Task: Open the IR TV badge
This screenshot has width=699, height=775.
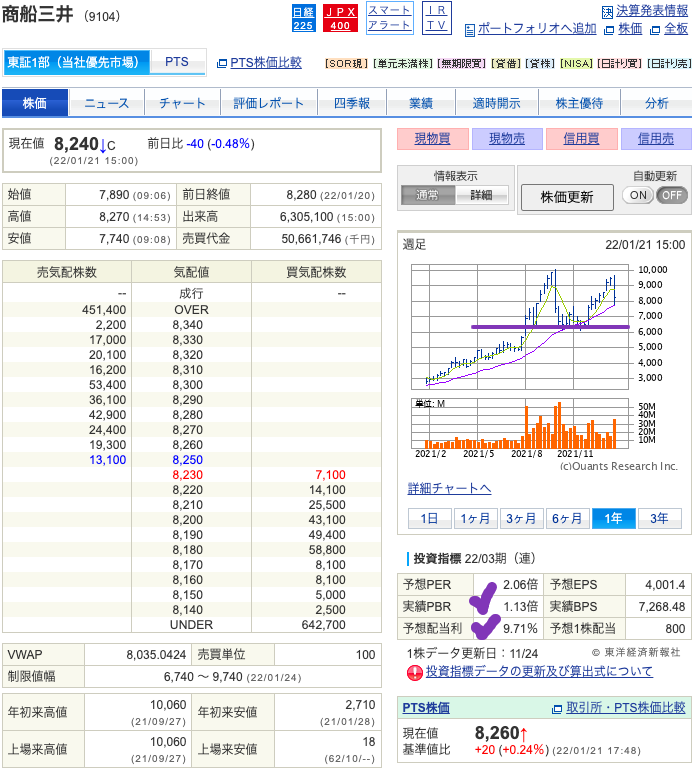Action: [x=437, y=18]
